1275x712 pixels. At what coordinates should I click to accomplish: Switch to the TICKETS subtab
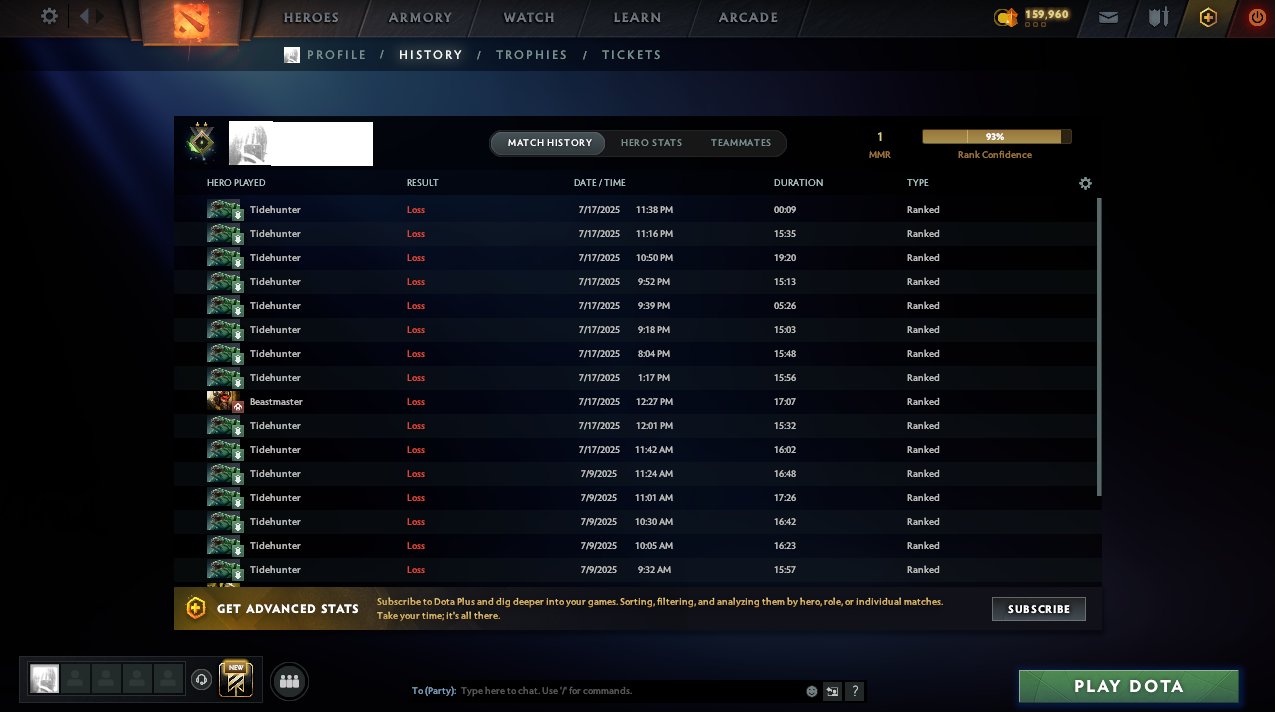pos(631,55)
